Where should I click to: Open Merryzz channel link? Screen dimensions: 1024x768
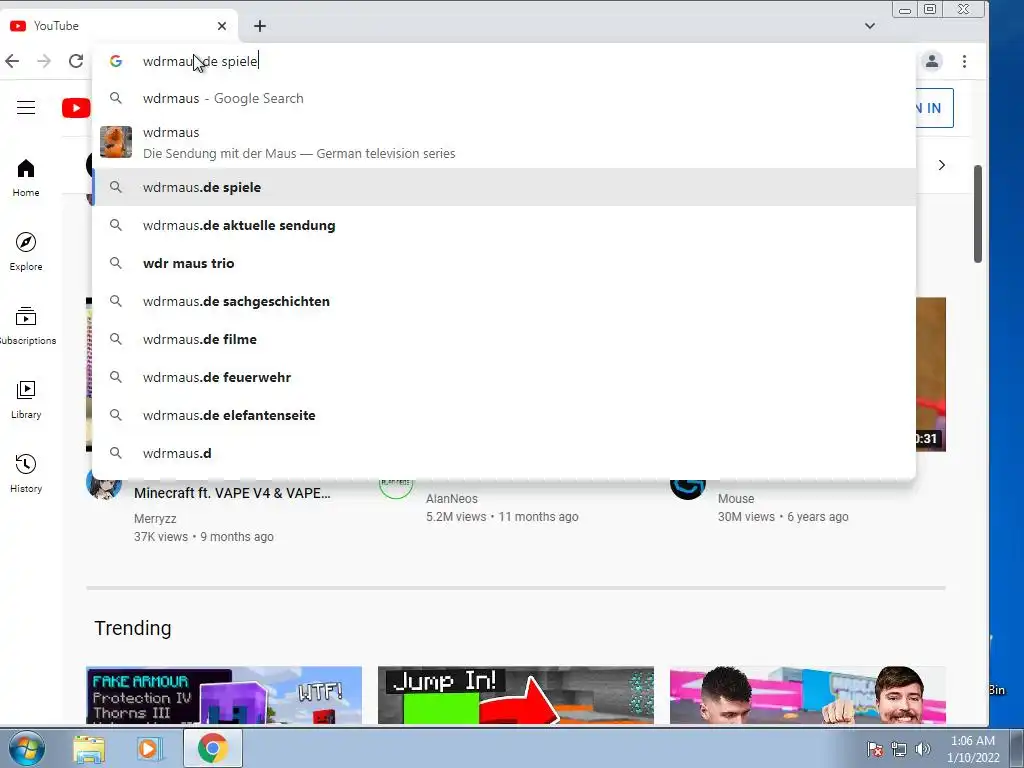[x=155, y=519]
